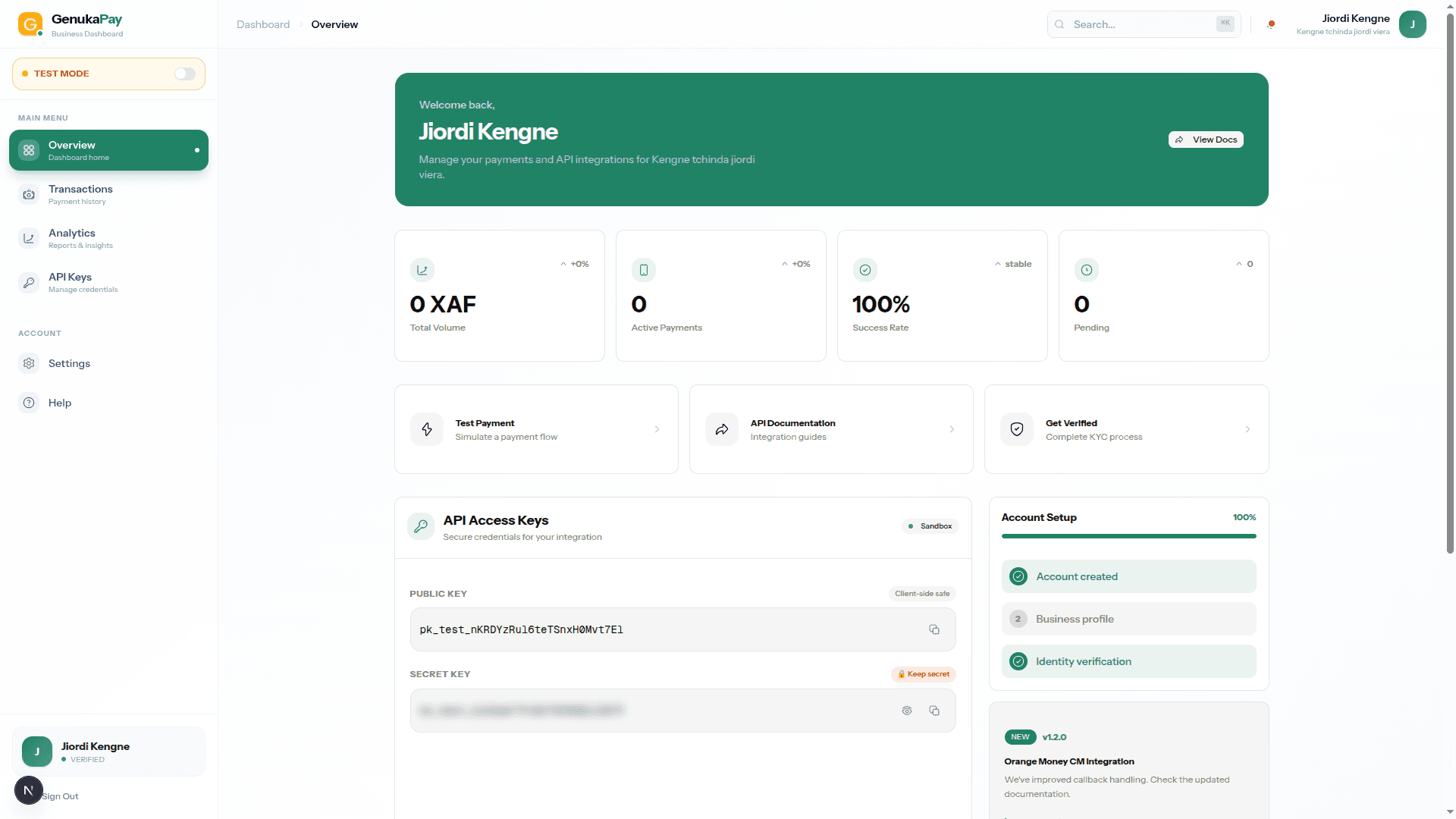Click the API Access Keys key icon
The height and width of the screenshot is (819, 1456).
421,526
